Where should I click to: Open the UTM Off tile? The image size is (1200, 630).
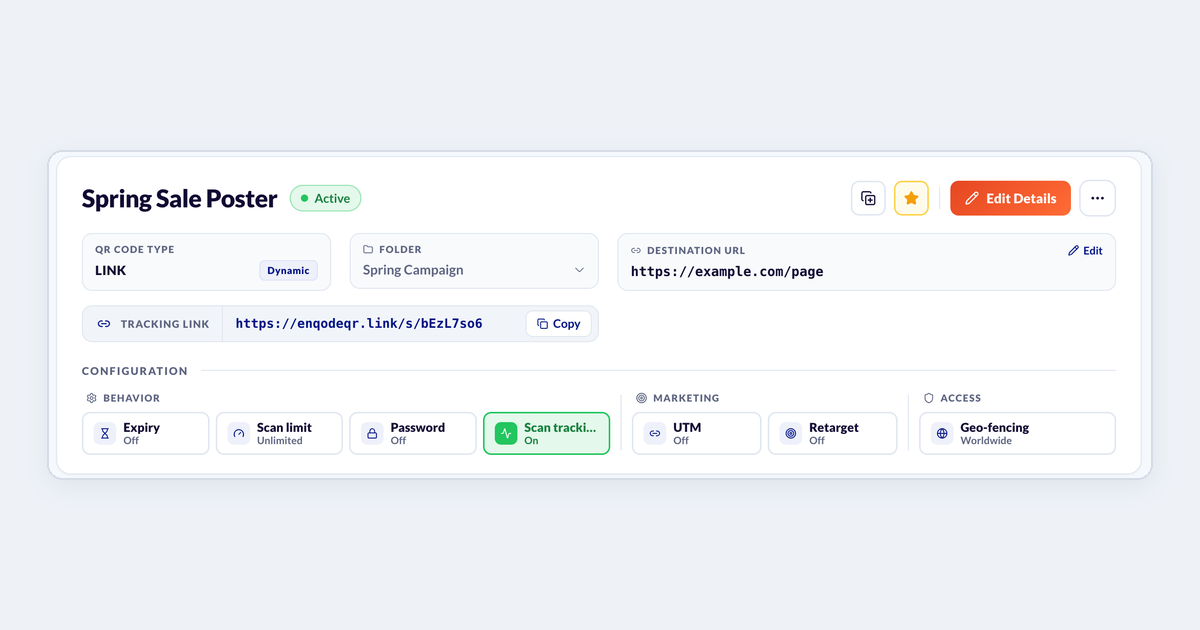point(697,433)
